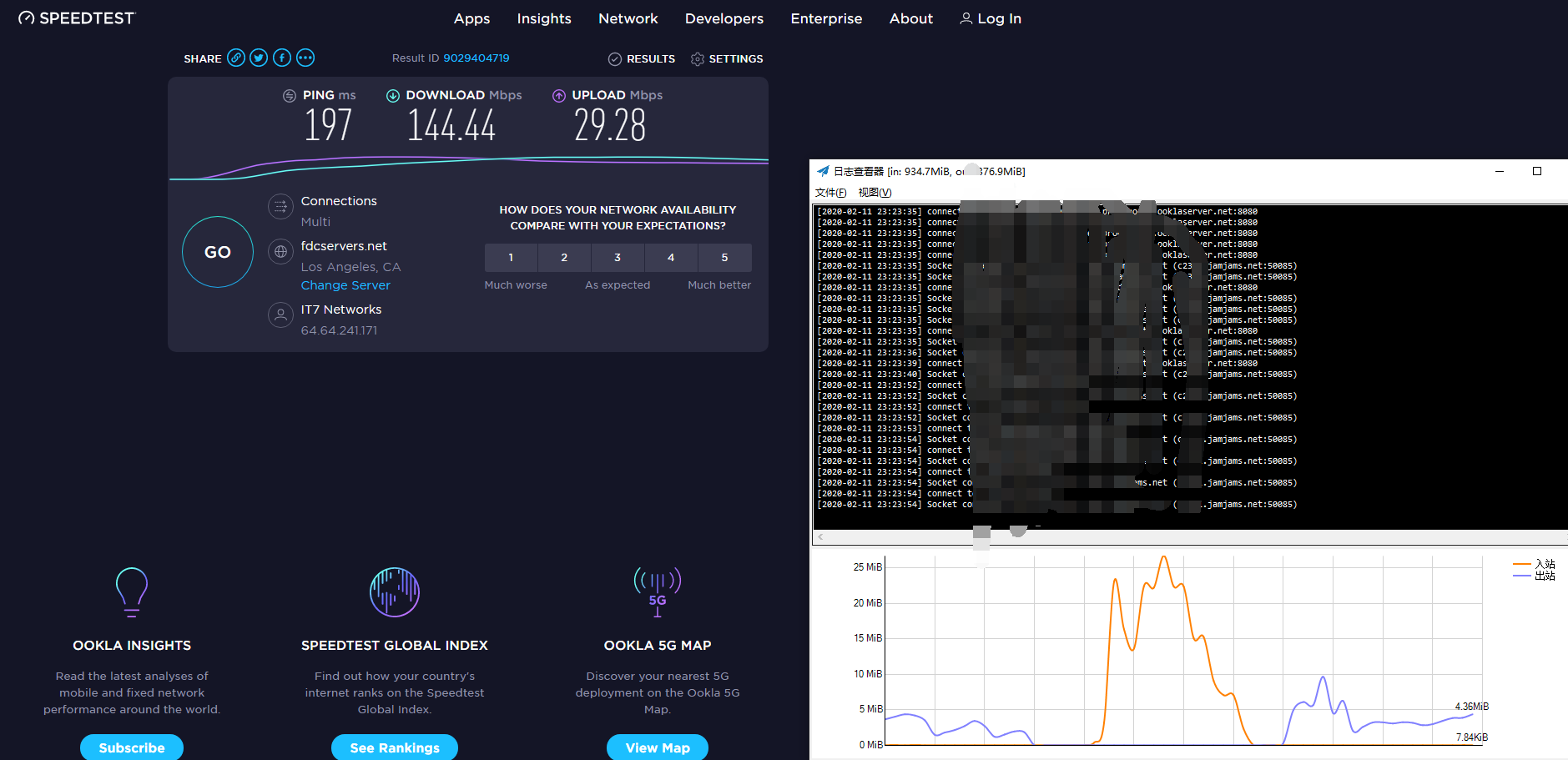Click the server globe icon
Image resolution: width=1568 pixels, height=760 pixels.
coord(280,251)
